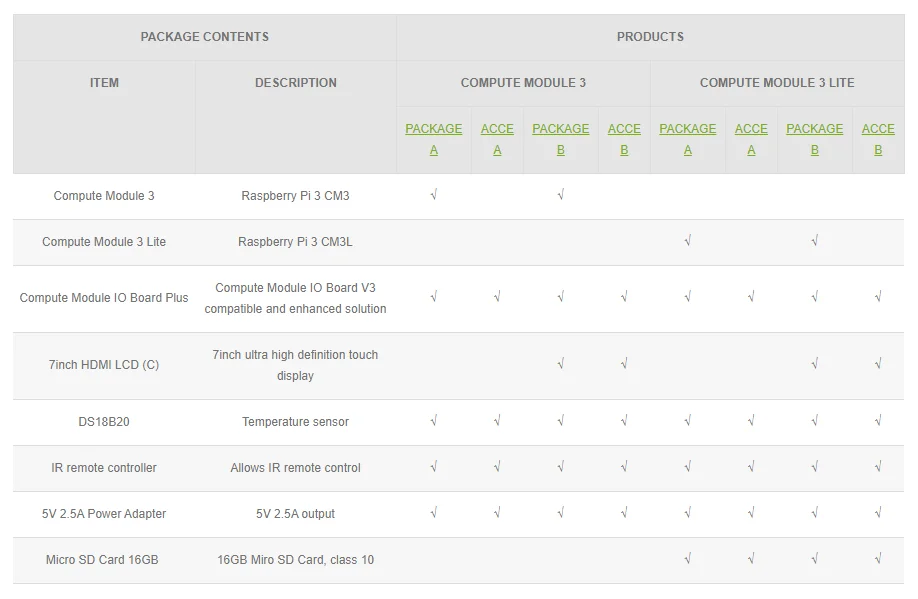Click the 'Temperature sensor' description
918x599 pixels.
click(x=295, y=422)
